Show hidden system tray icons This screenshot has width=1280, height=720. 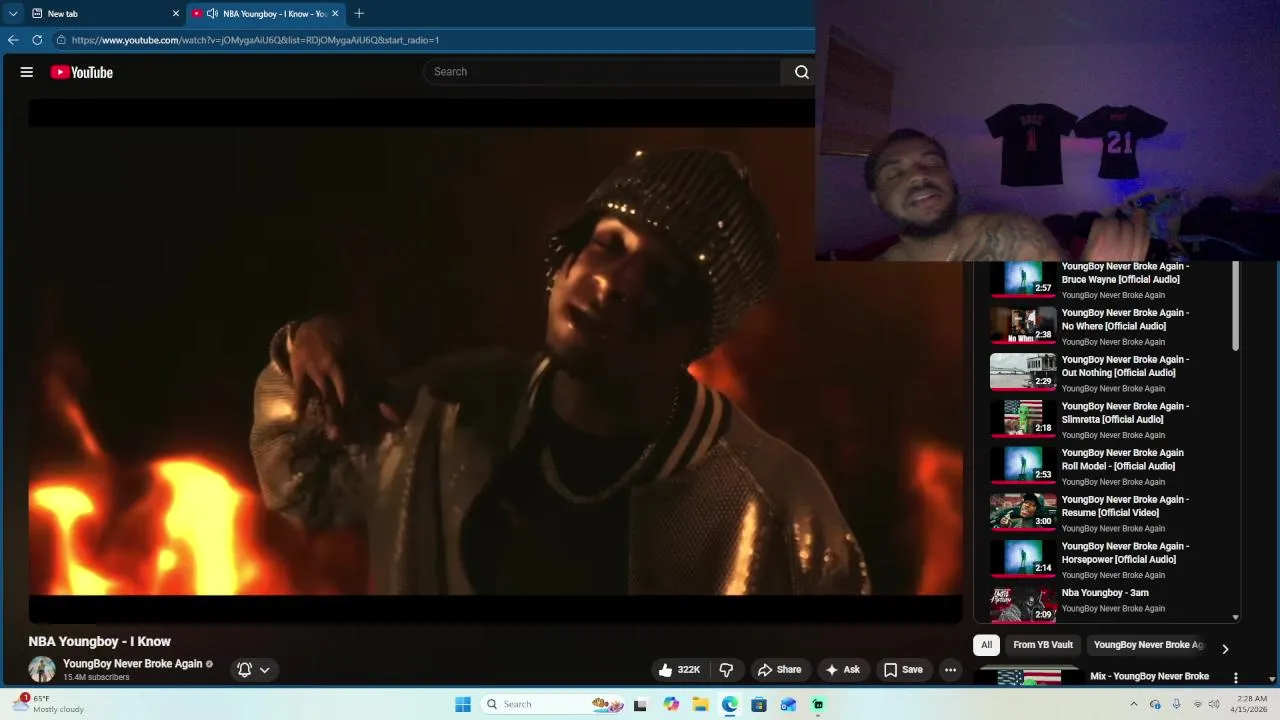[x=1133, y=704]
